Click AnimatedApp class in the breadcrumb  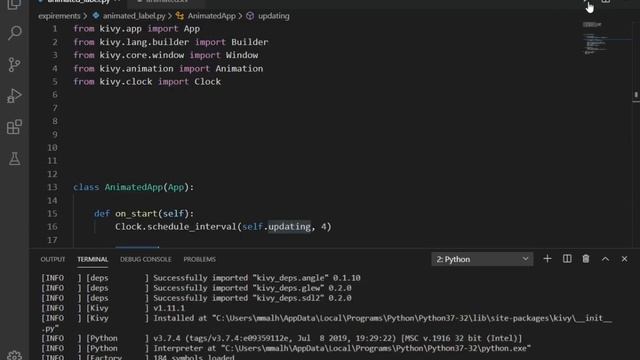click(211, 16)
